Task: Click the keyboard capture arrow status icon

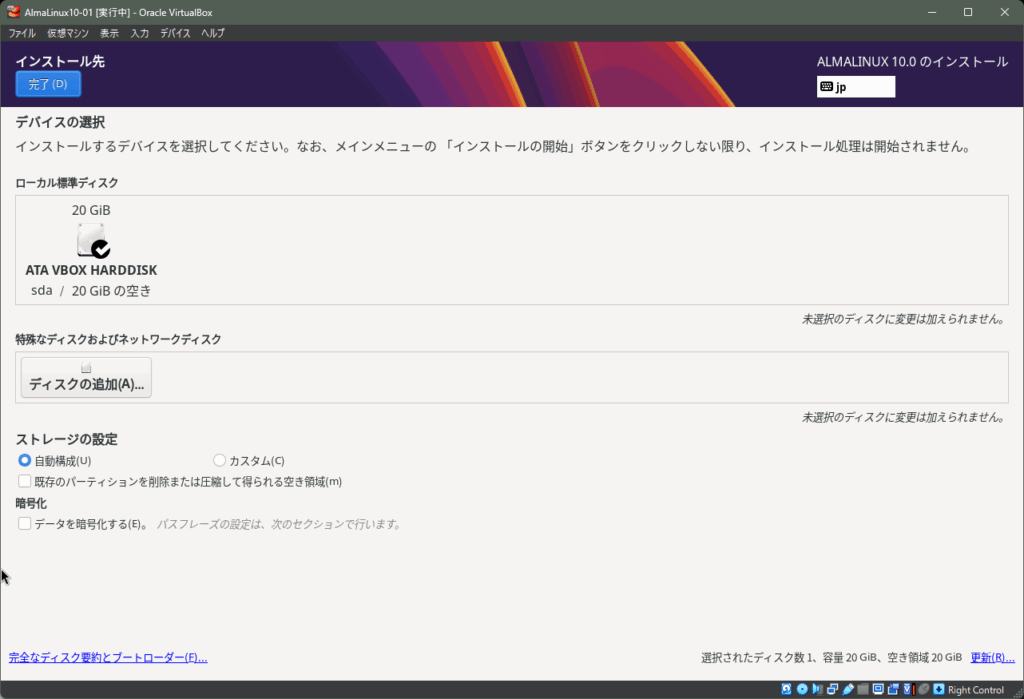Action: pos(938,689)
